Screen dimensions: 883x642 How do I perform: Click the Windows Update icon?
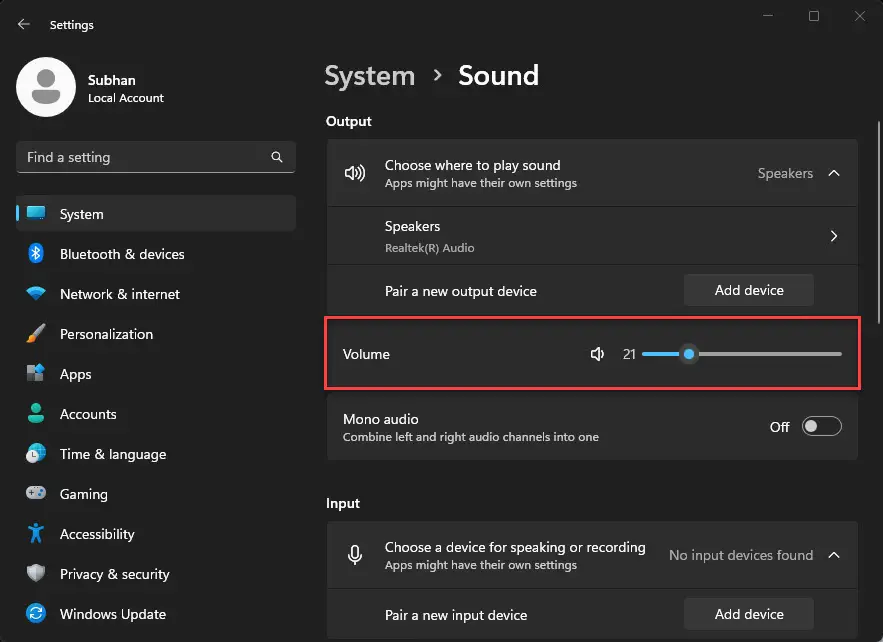(x=35, y=614)
